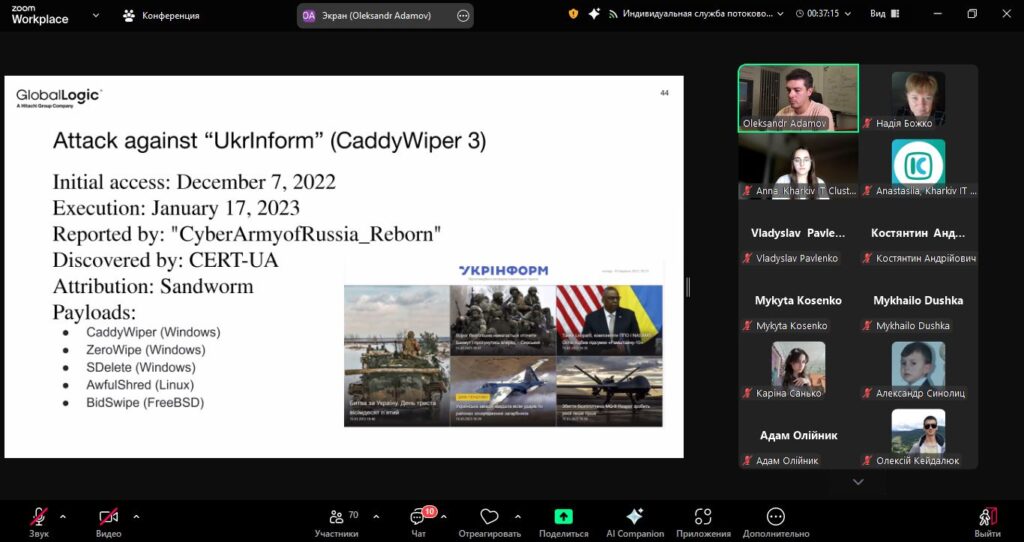Viewport: 1024px width, 542px height.
Task: Leave meeting with the Выйти button
Action: (x=987, y=522)
